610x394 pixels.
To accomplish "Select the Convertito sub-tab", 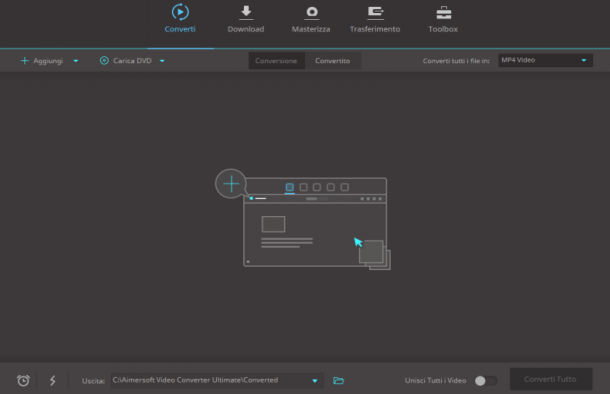I will tap(333, 61).
